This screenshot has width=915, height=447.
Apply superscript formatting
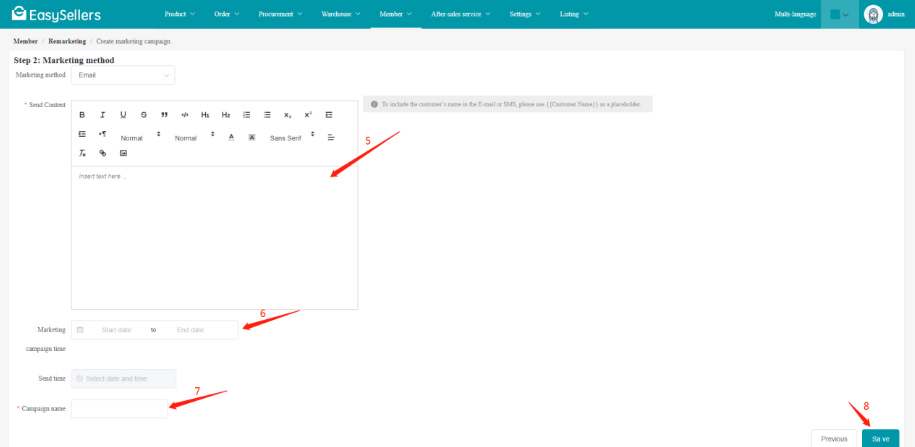pyautogui.click(x=308, y=115)
